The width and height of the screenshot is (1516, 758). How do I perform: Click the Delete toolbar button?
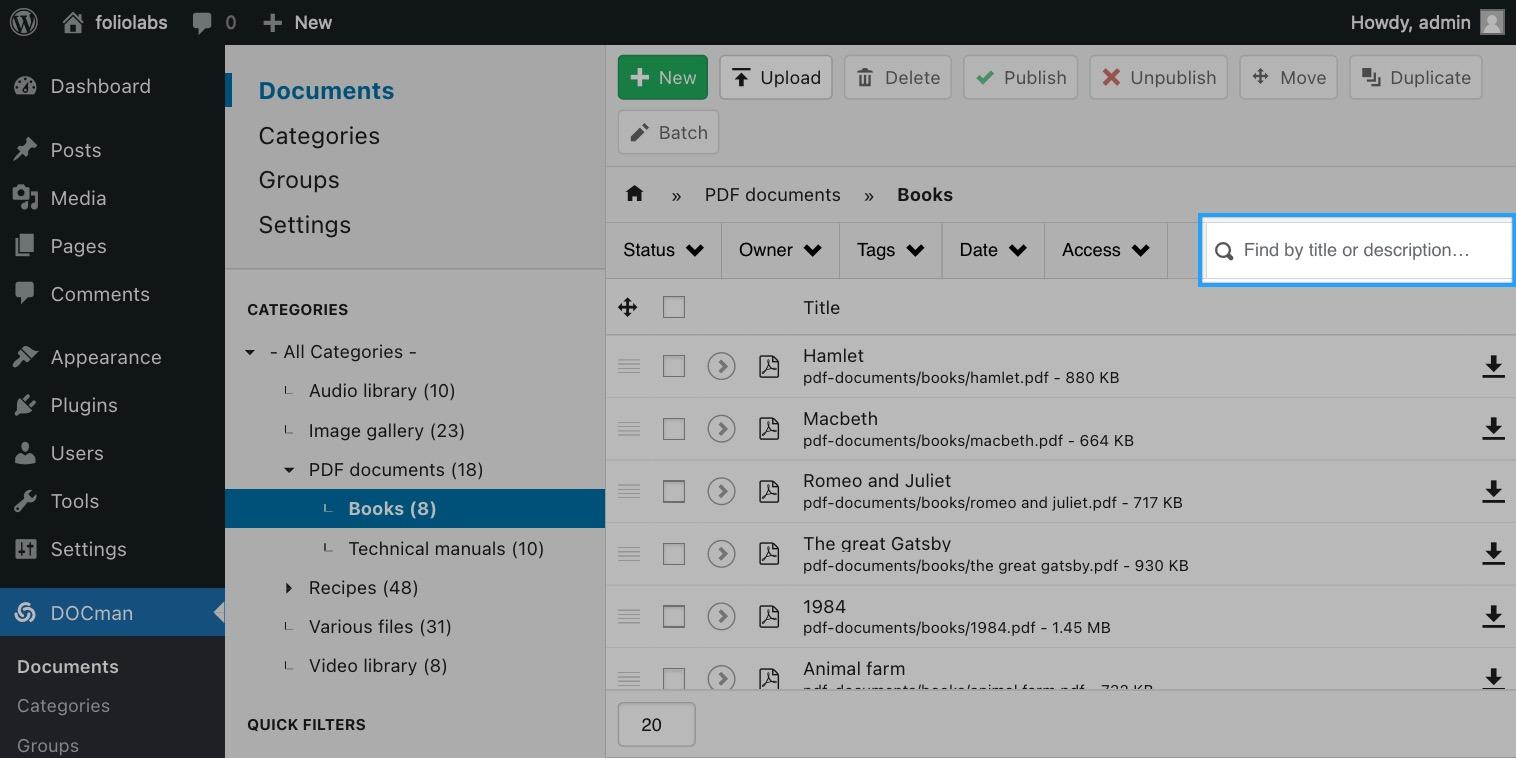click(898, 77)
